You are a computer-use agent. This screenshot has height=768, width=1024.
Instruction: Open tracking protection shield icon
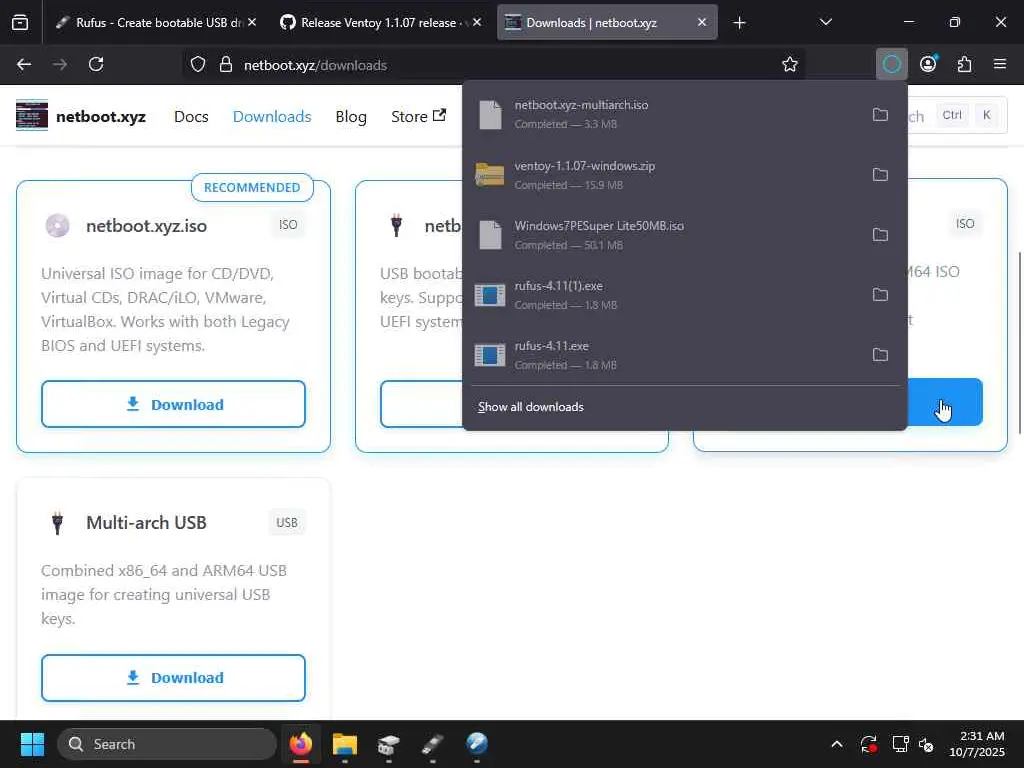point(198,65)
